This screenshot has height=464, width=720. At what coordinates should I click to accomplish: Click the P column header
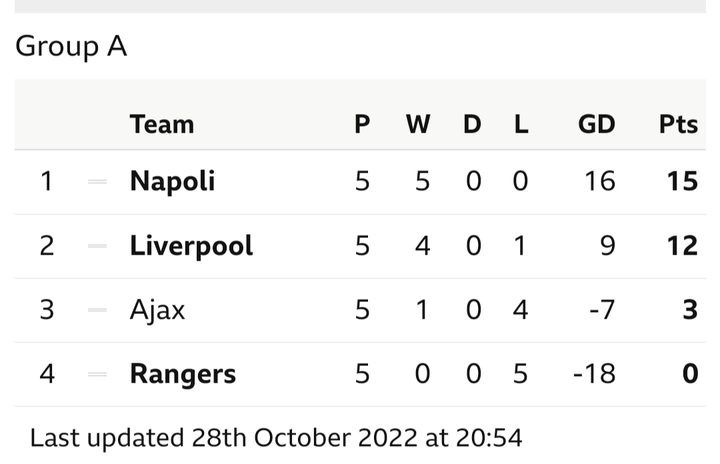362,124
